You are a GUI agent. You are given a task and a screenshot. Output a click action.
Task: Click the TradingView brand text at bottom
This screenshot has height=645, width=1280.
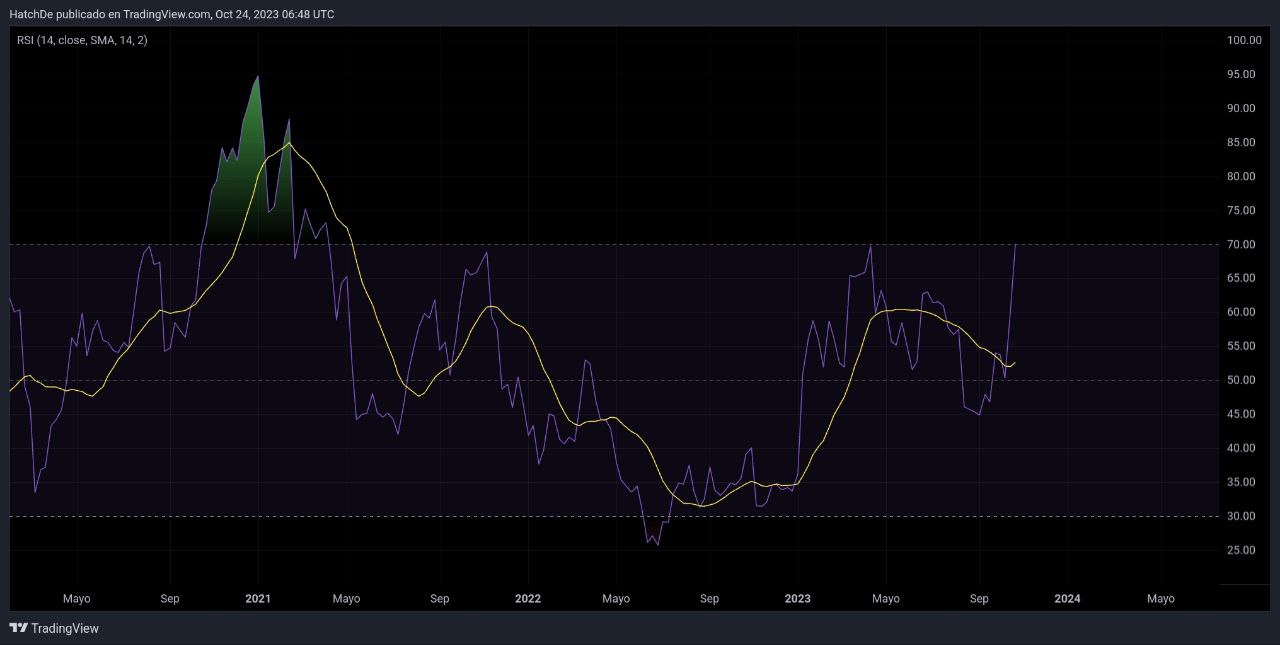(x=65, y=628)
